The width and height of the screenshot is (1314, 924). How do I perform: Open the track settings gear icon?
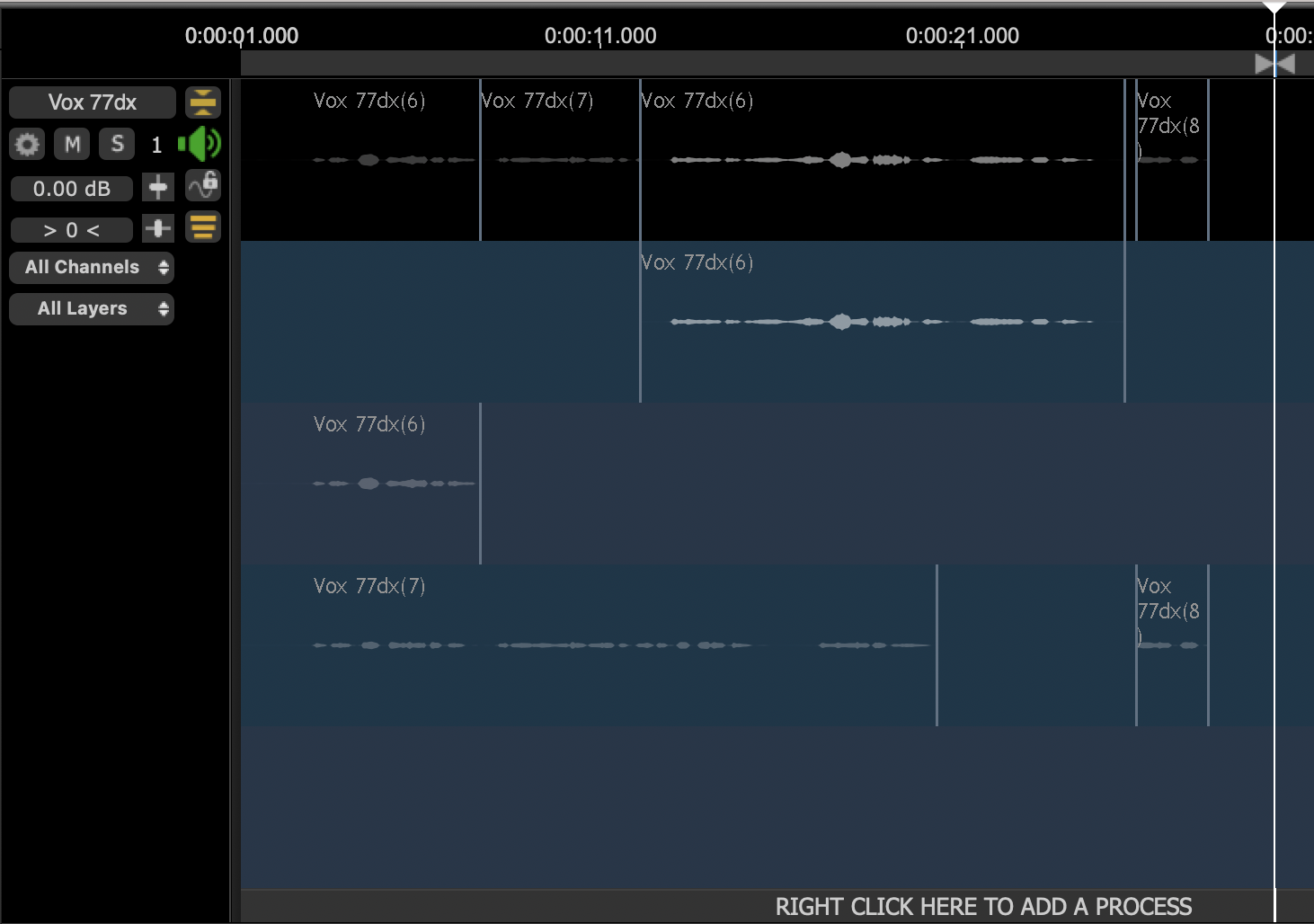26,144
